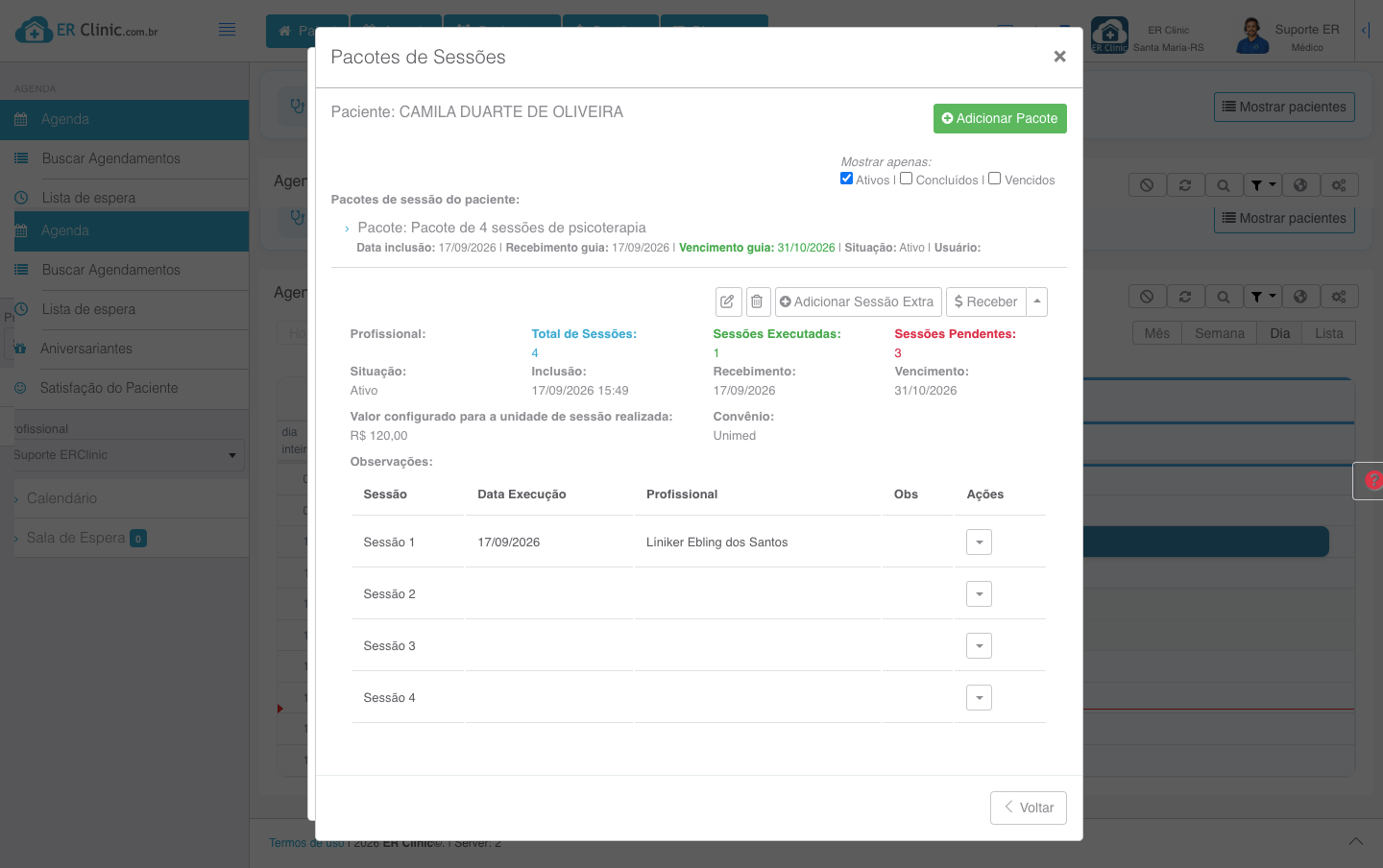Click the delete package trash icon
Image resolution: width=1383 pixels, height=868 pixels.
tap(757, 301)
